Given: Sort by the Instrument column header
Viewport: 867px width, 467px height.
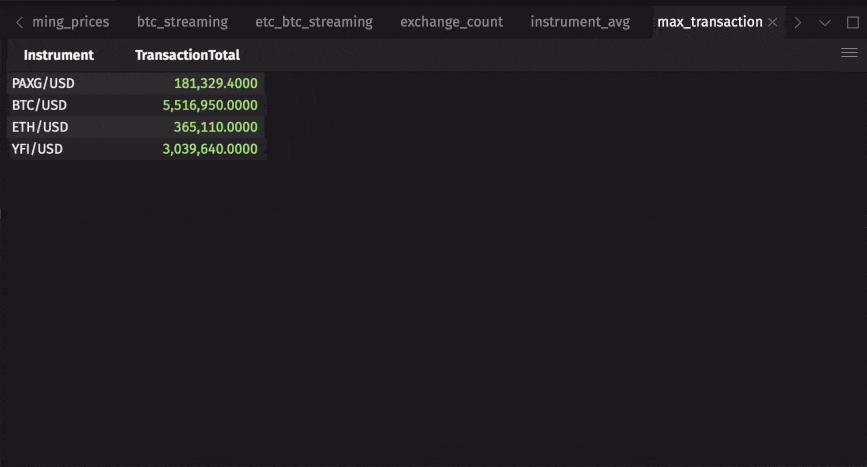Looking at the screenshot, I should pyautogui.click(x=59, y=56).
